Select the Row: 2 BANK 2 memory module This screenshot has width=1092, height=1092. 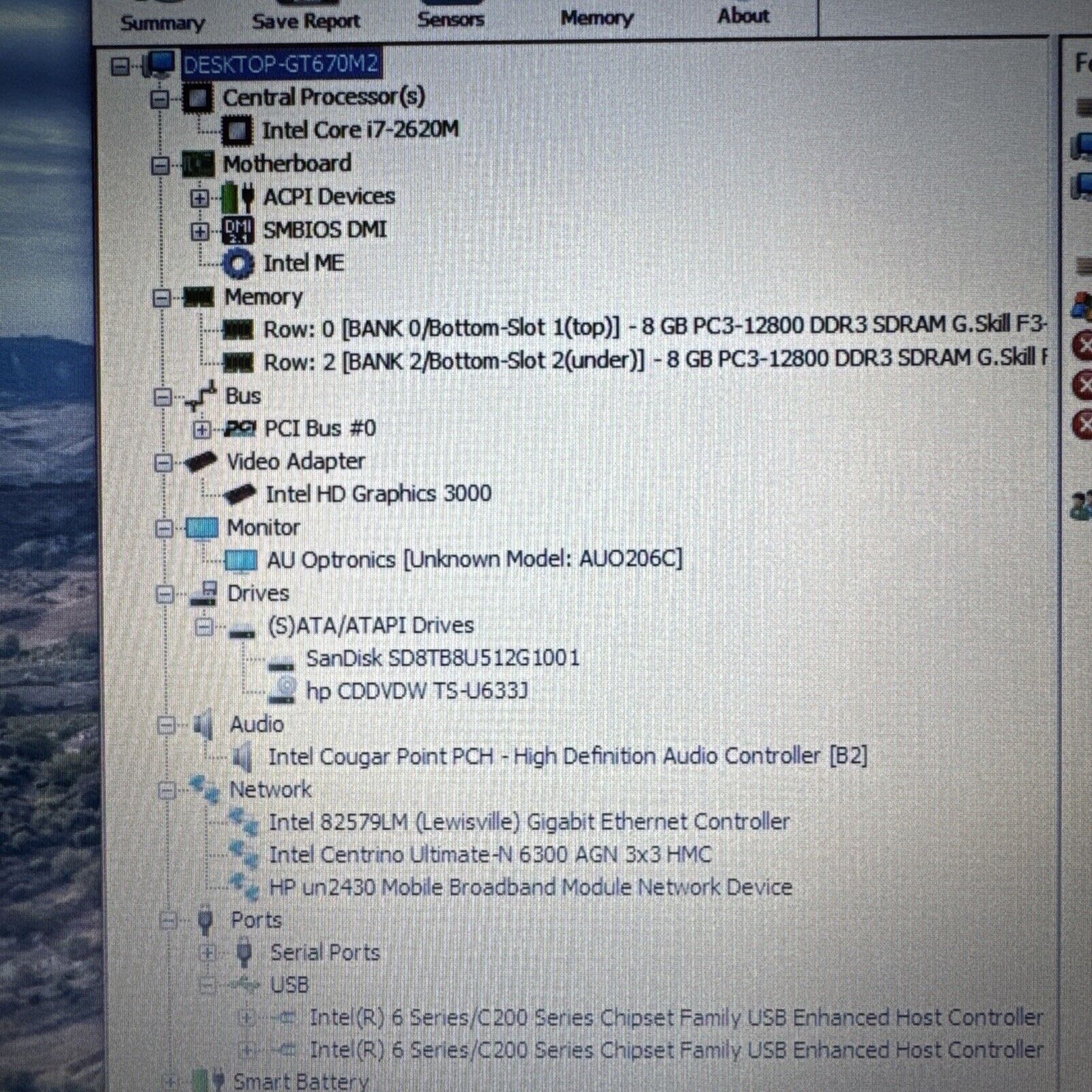(656, 360)
